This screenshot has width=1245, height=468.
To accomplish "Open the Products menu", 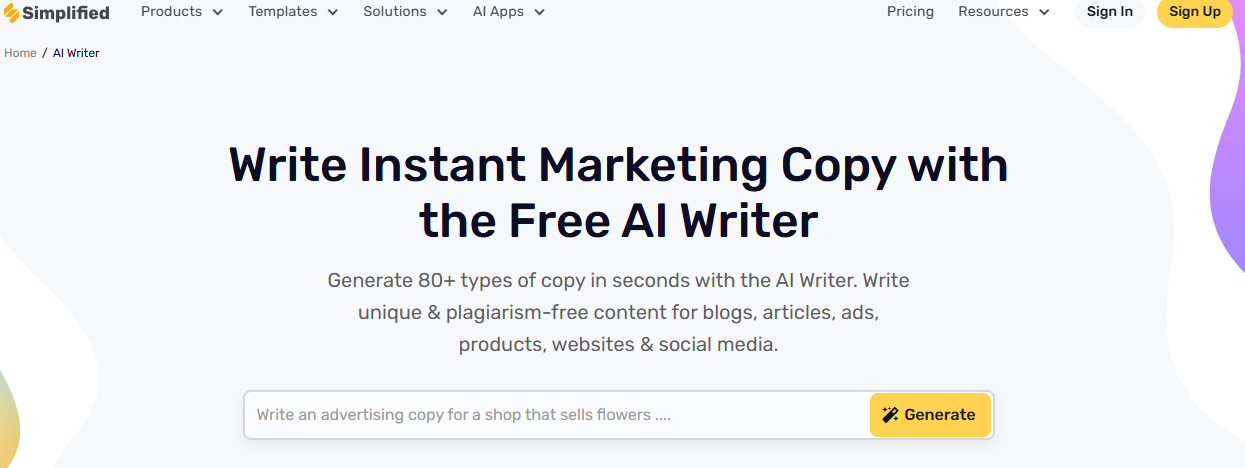I will (x=170, y=12).
